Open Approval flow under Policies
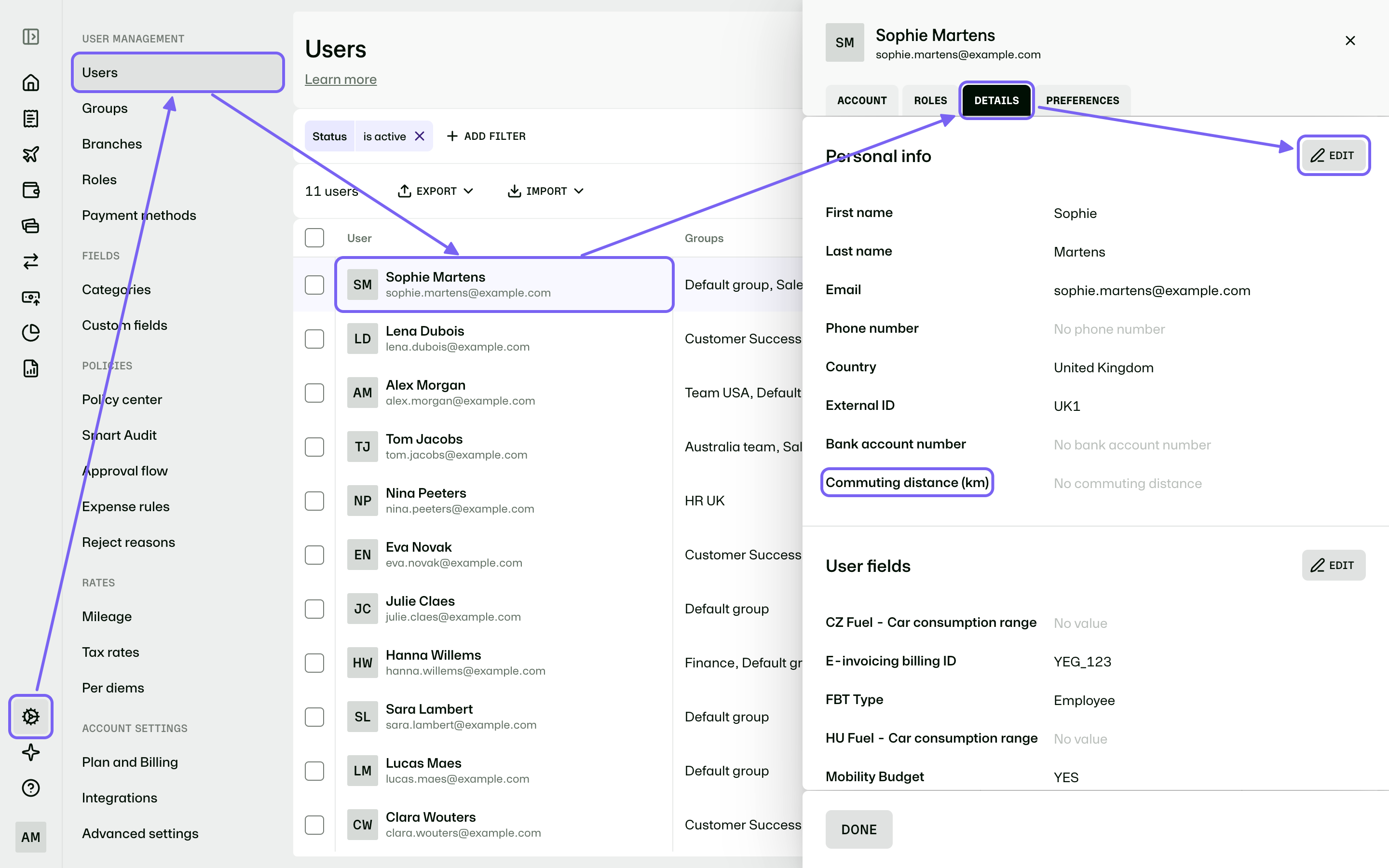 [x=124, y=471]
